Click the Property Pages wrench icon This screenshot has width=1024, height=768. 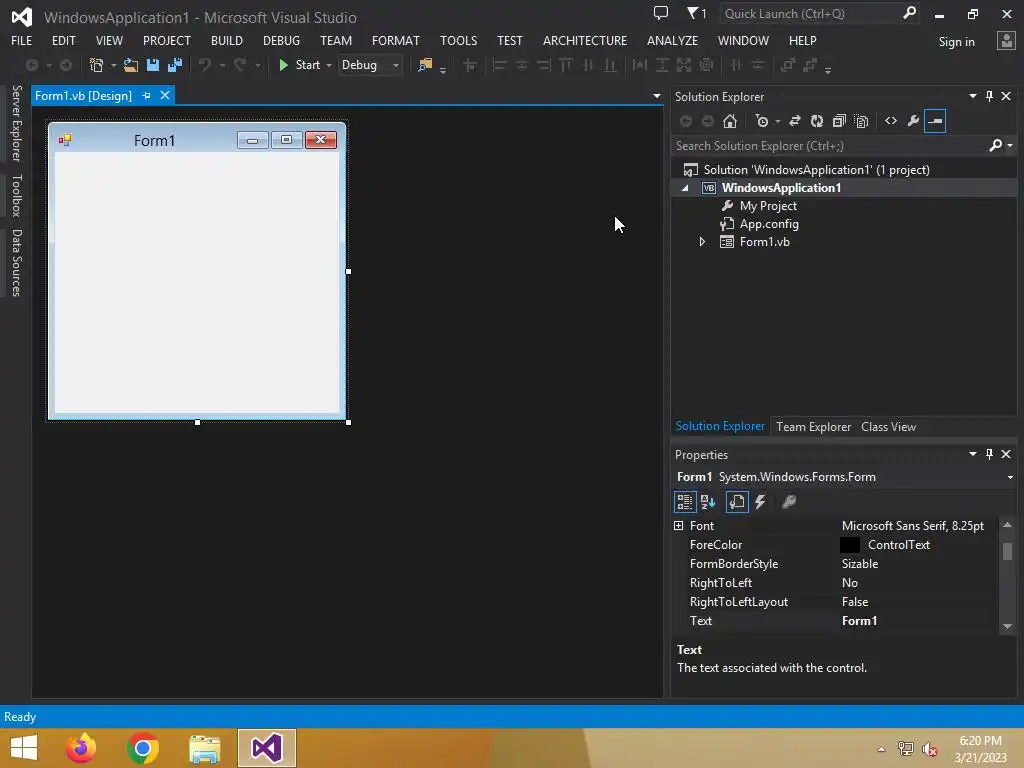pos(789,502)
